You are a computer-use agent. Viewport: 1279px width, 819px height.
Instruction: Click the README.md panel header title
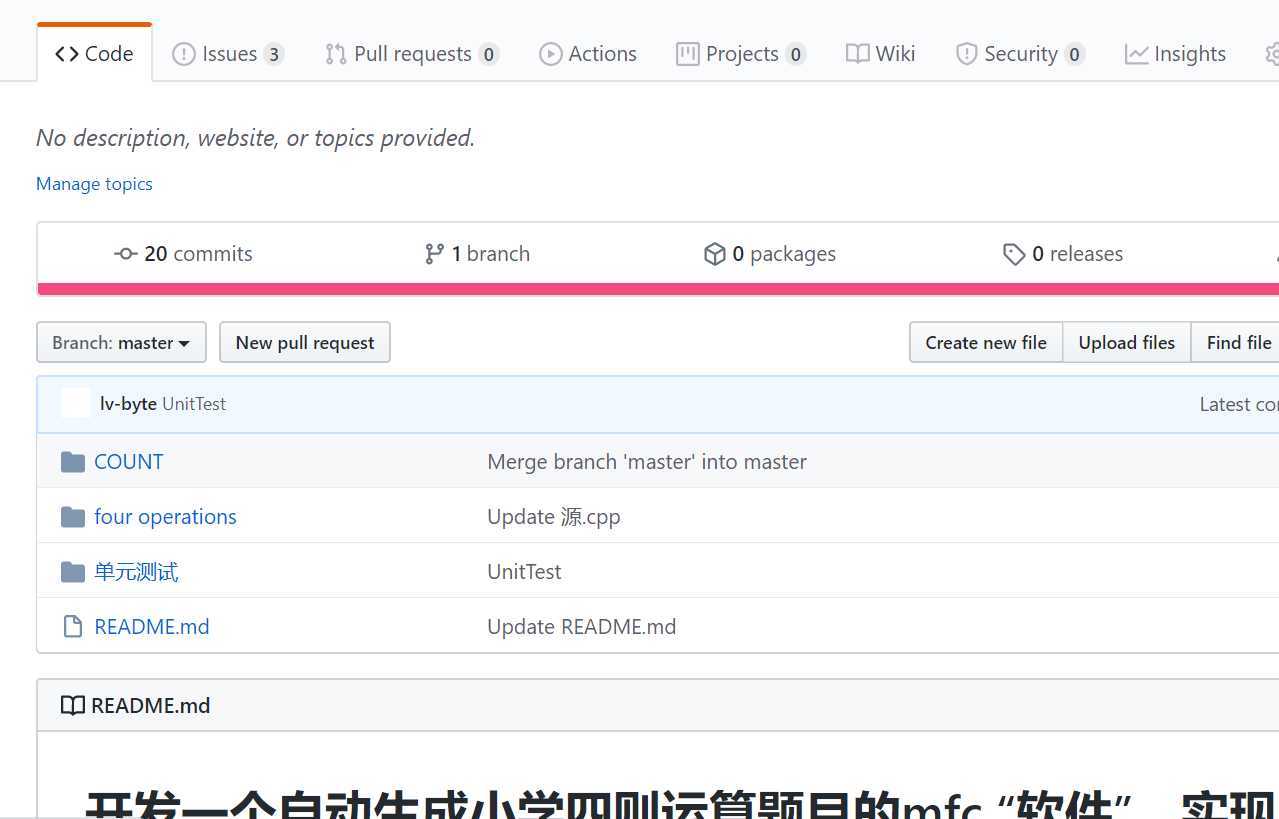coord(150,706)
